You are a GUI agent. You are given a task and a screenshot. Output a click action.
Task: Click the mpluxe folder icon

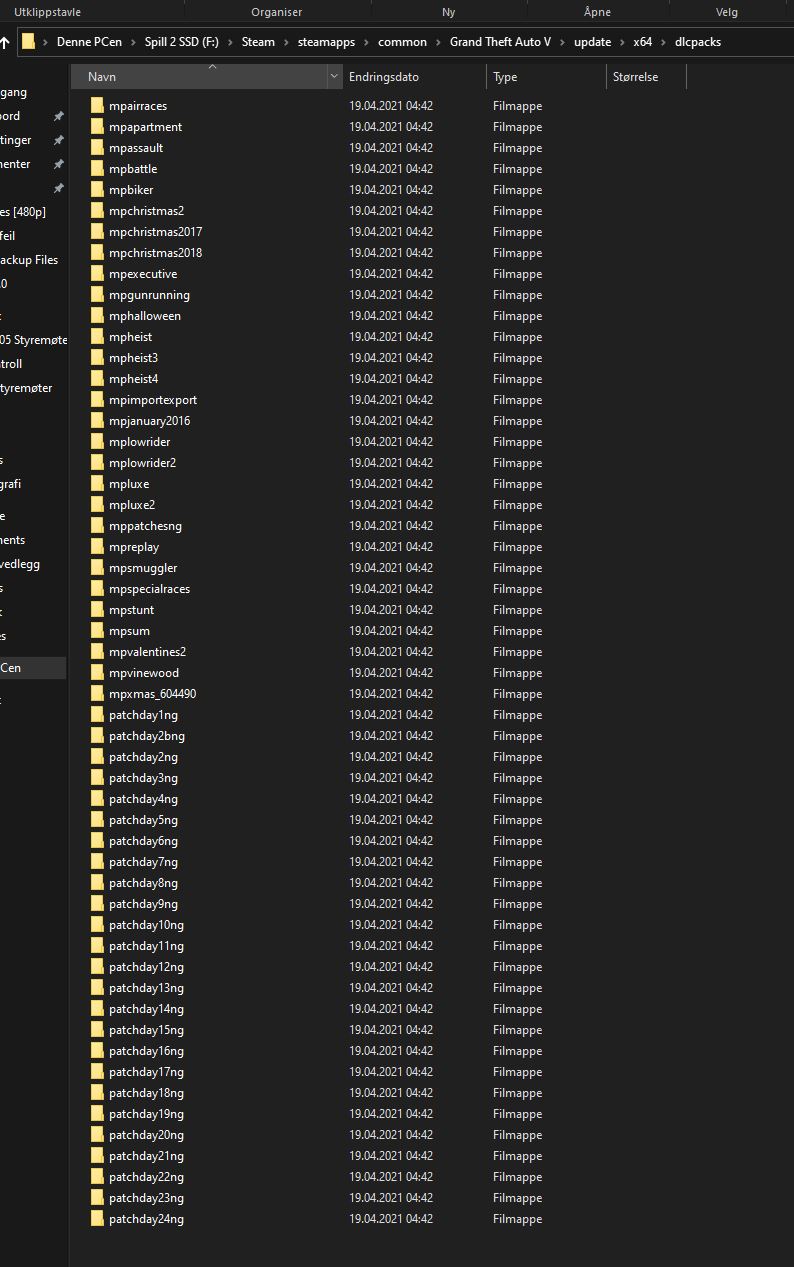click(x=97, y=484)
